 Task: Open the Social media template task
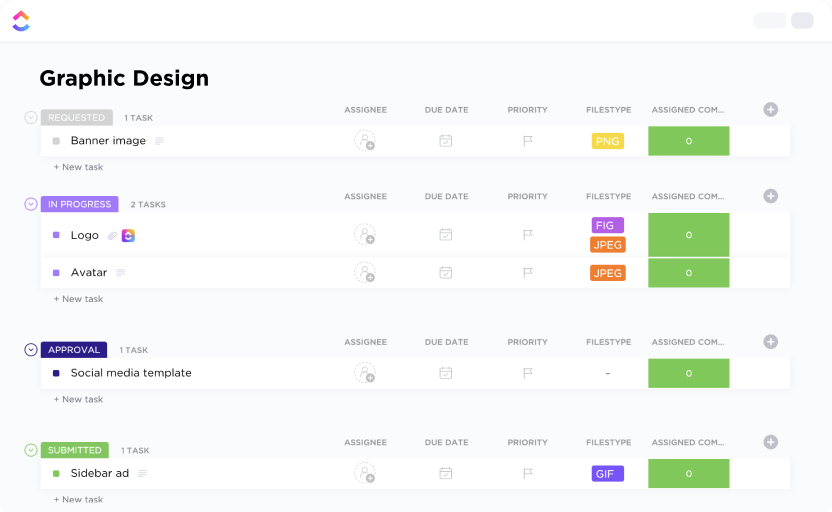[x=131, y=373]
